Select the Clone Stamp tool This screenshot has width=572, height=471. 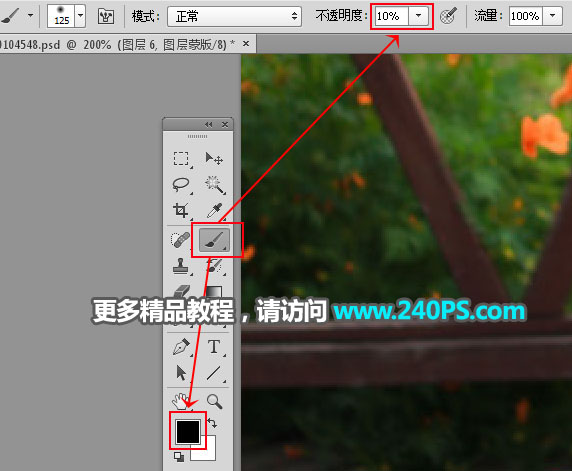(x=180, y=266)
